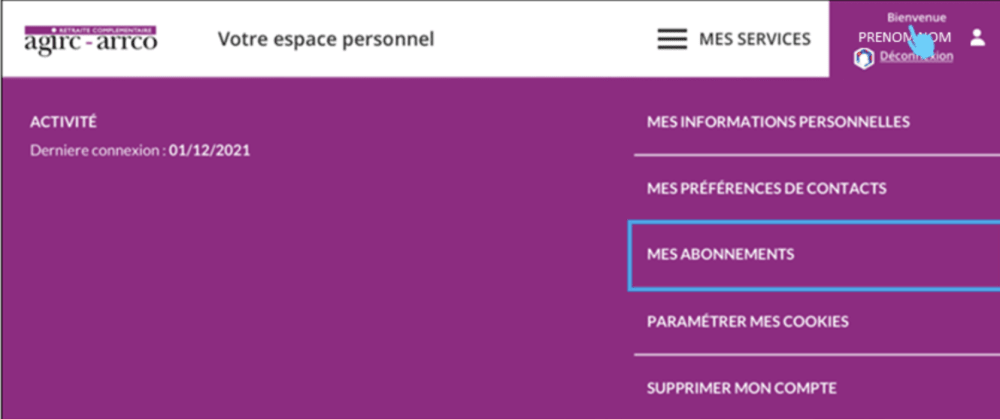Click the ACTIVITÉ heading

64,122
